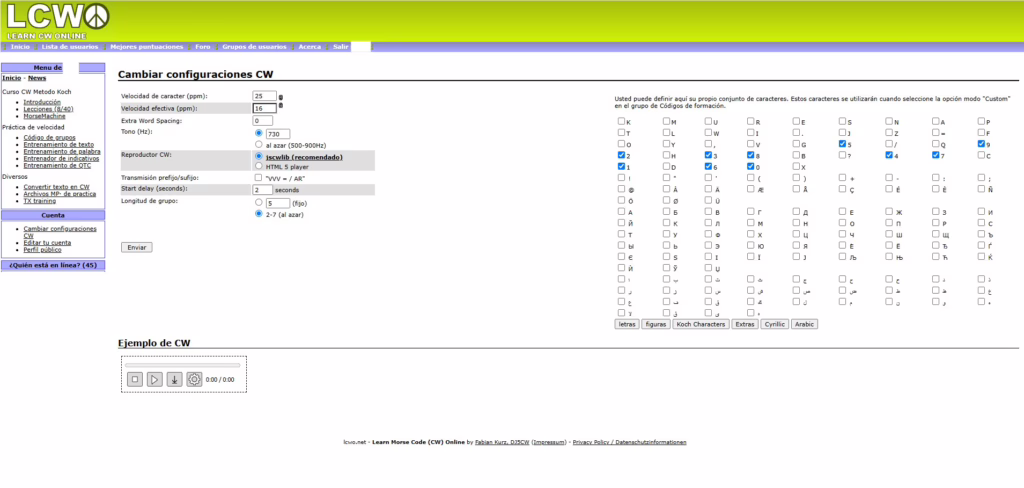Viewport: 1024px width, 488px height.
Task: Open the Privacy Policy footer link
Action: pos(630,442)
